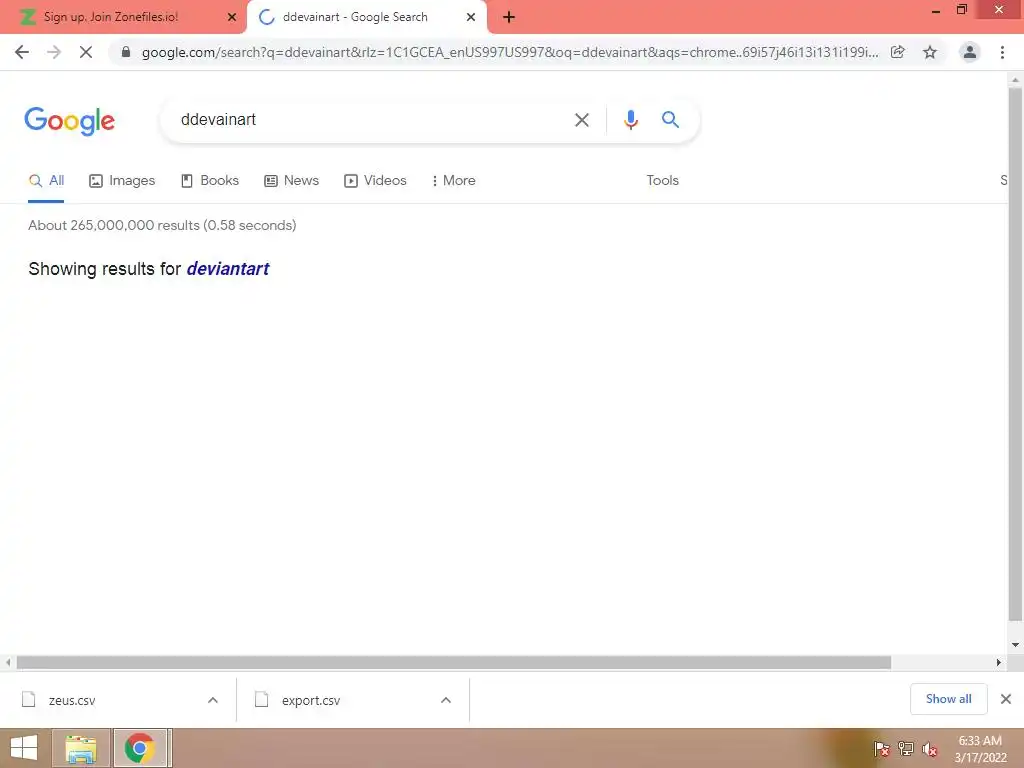The height and width of the screenshot is (768, 1024).
Task: Click the Google logo
Action: [x=69, y=121]
